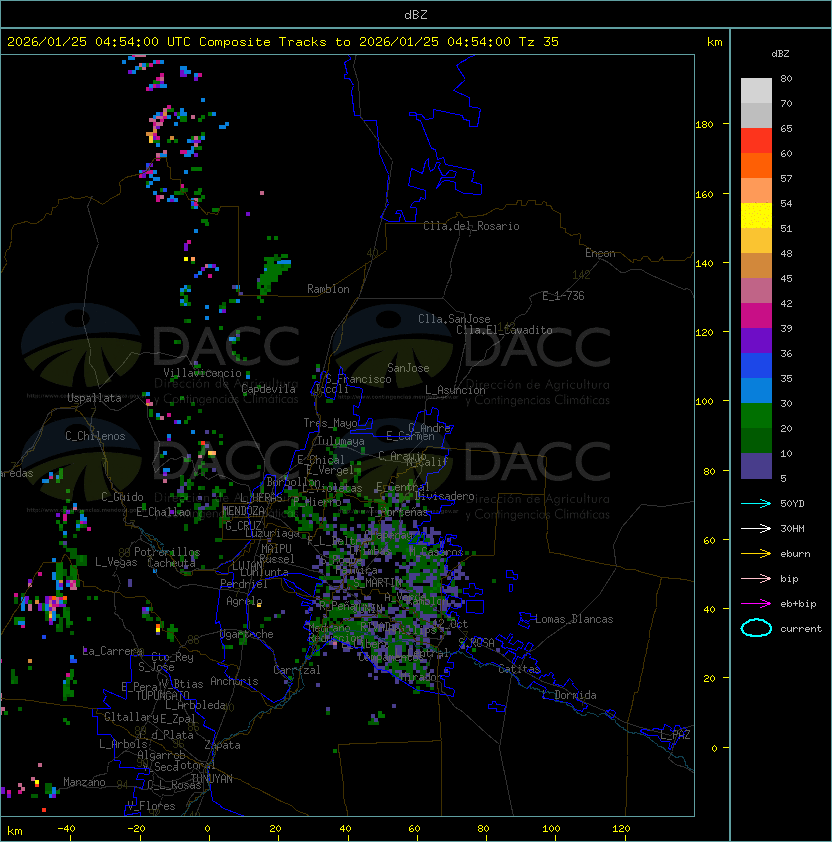
Task: Click the TUPUNGATO label
Action: tap(162, 695)
